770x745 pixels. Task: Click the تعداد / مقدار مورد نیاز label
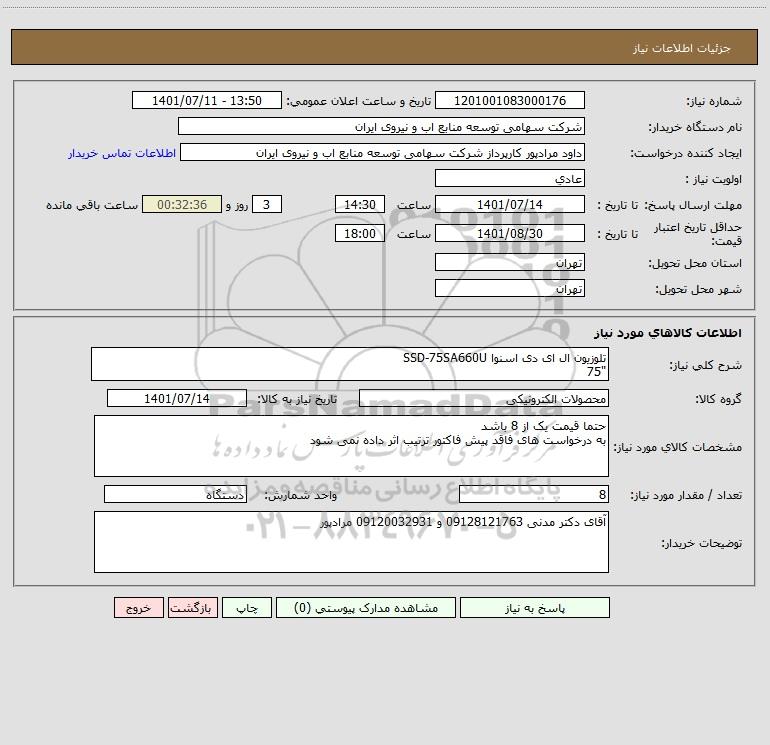(686, 496)
